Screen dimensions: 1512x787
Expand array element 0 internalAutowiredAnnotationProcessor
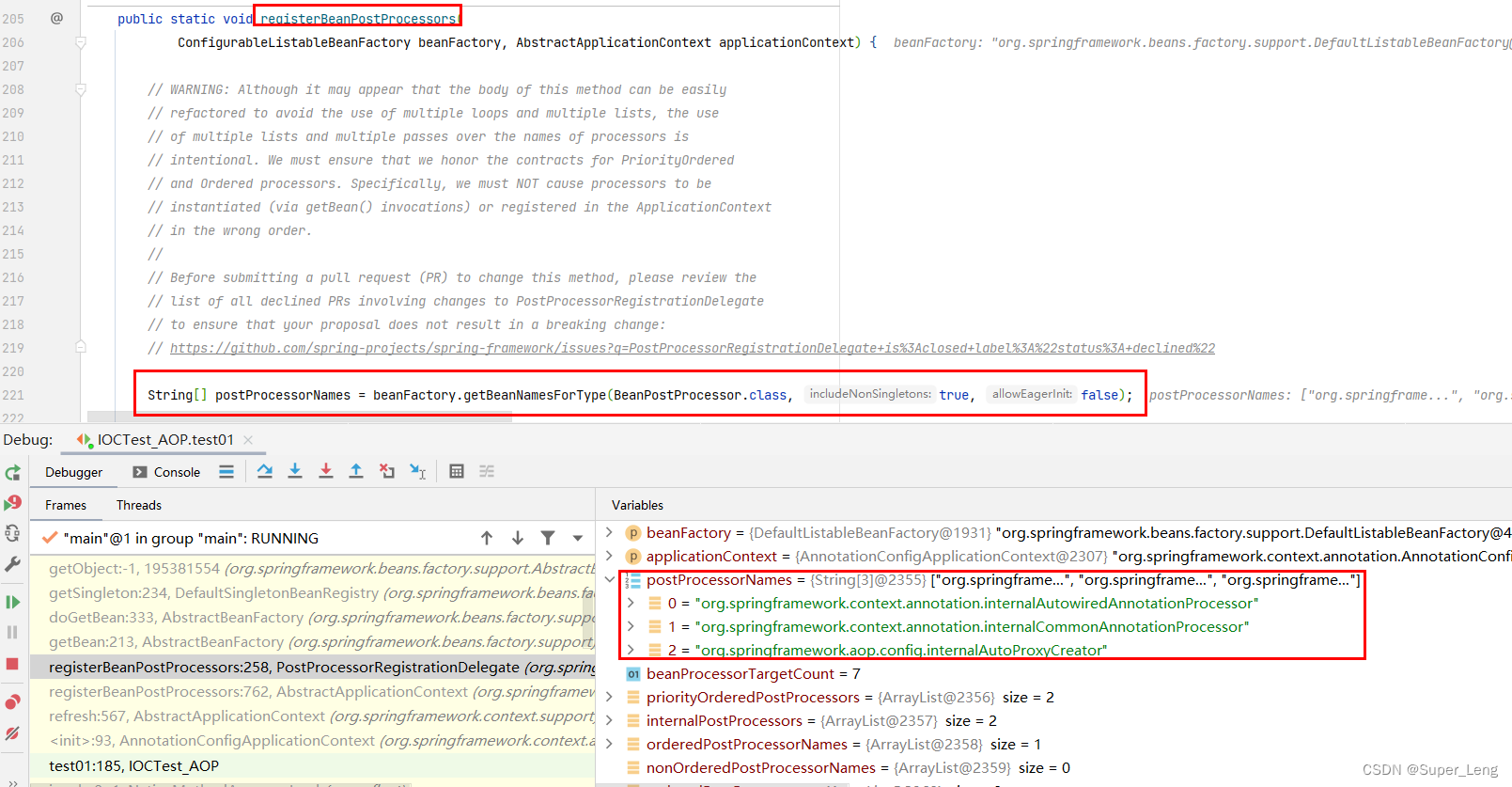click(x=631, y=603)
